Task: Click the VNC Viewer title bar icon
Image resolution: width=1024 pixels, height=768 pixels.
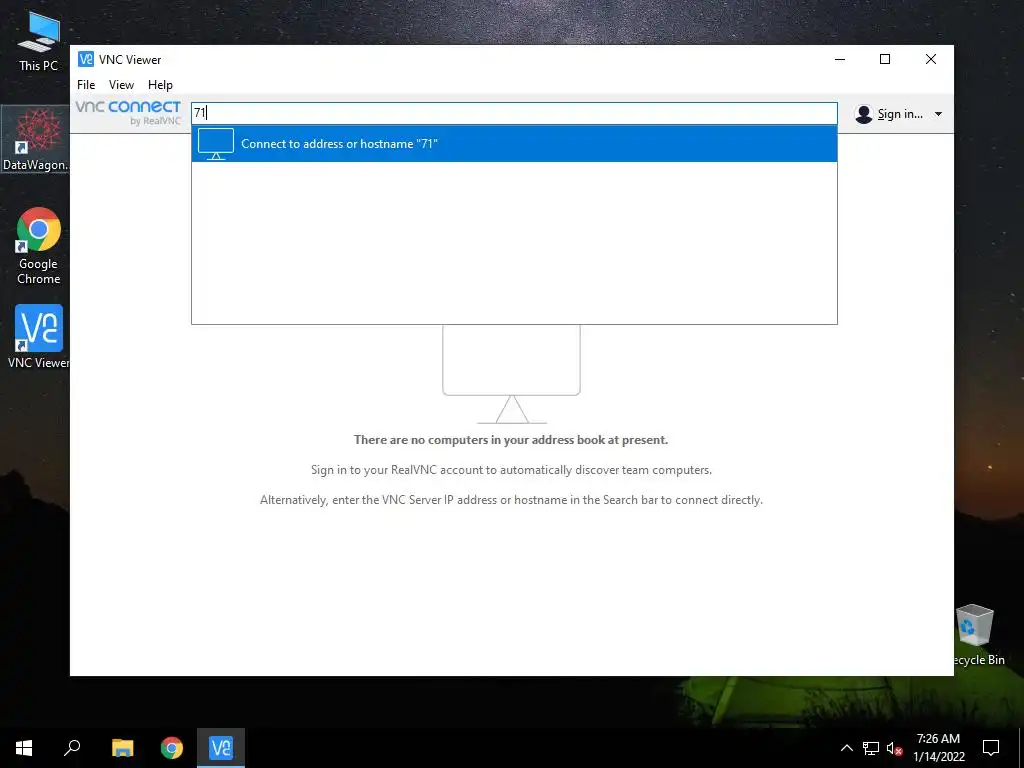Action: (86, 59)
